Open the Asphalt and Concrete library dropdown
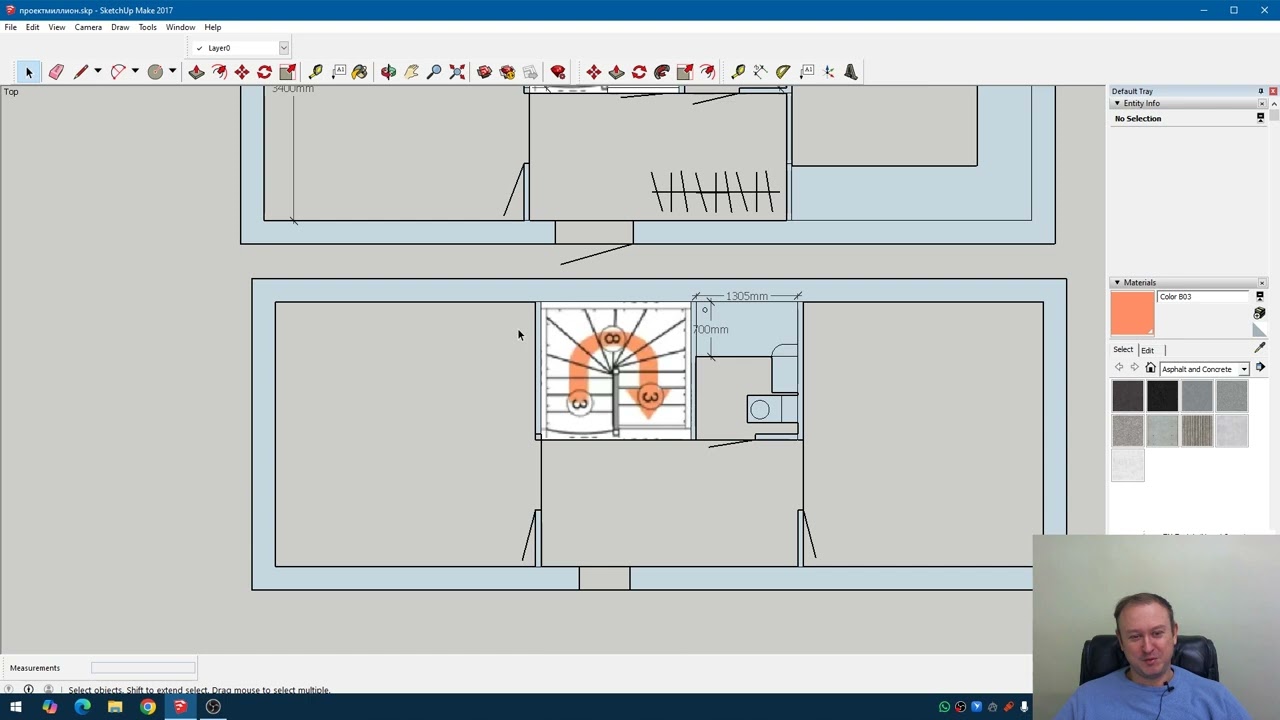The image size is (1280, 720). click(1244, 369)
